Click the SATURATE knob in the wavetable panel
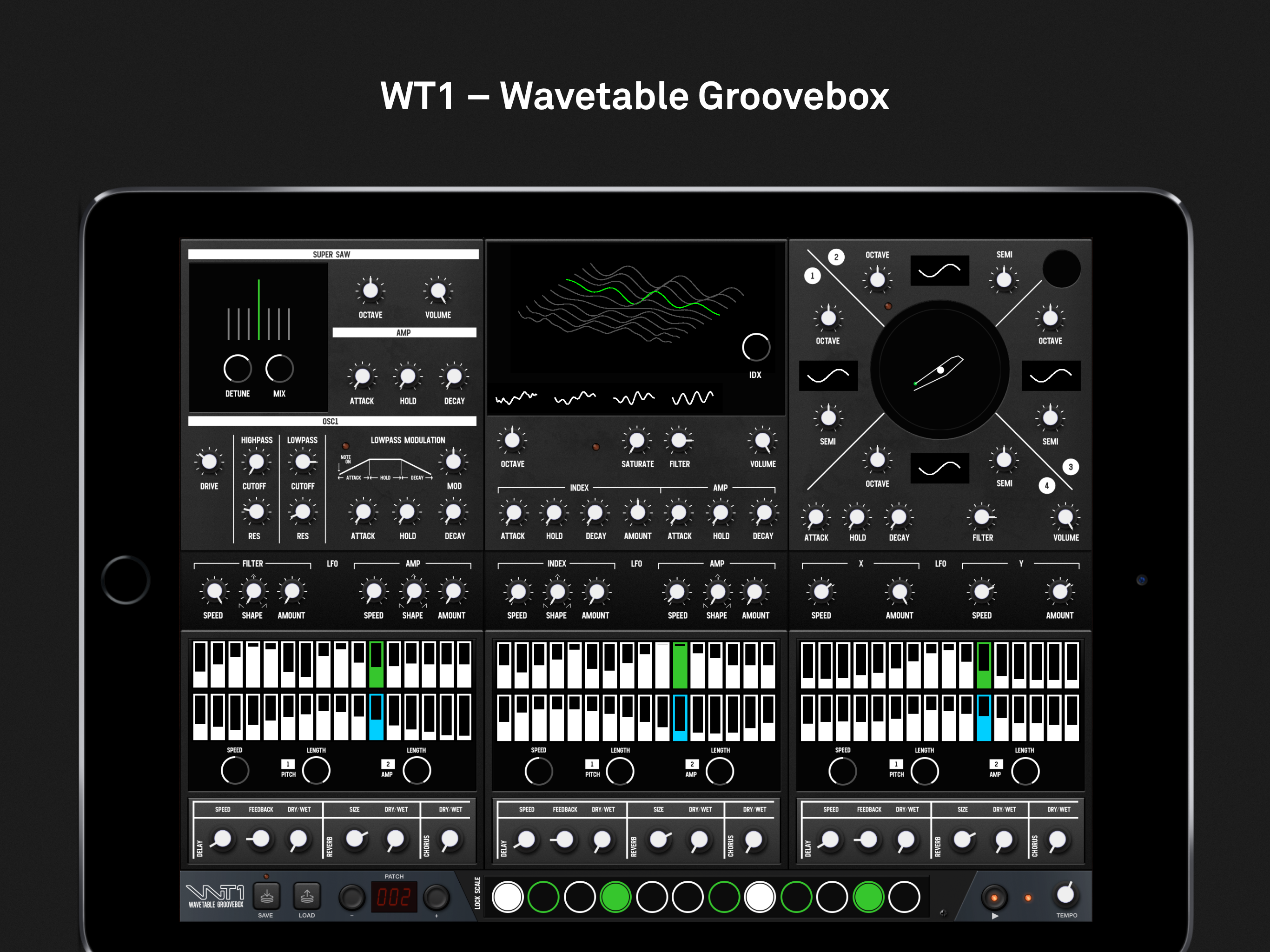 [637, 440]
